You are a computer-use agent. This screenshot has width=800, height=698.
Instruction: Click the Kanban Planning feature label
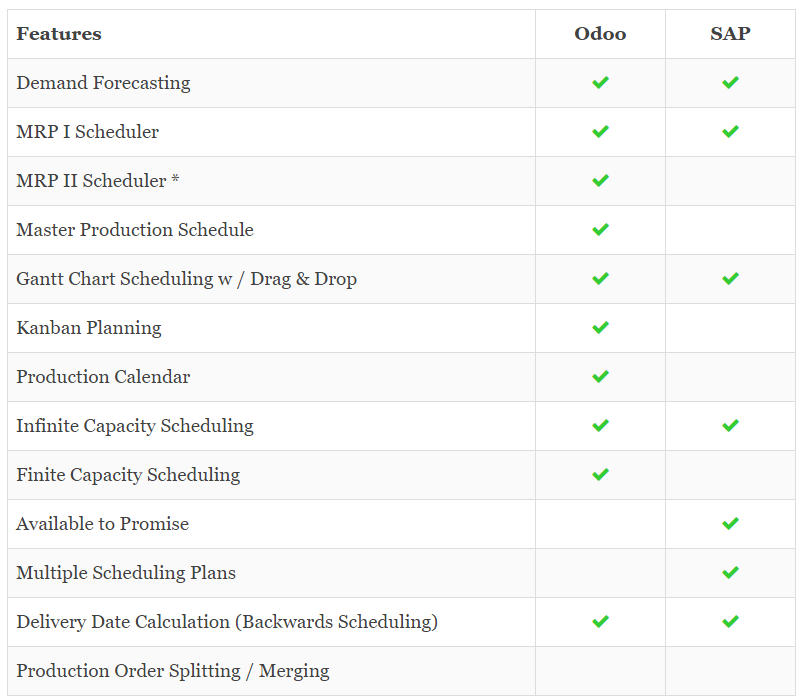(x=89, y=328)
